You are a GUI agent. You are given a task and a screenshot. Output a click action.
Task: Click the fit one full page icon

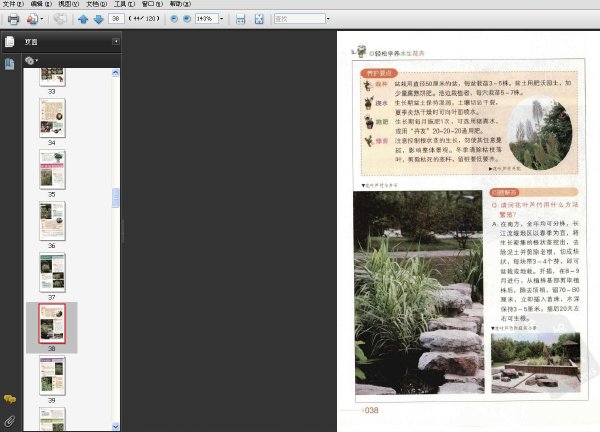click(259, 19)
